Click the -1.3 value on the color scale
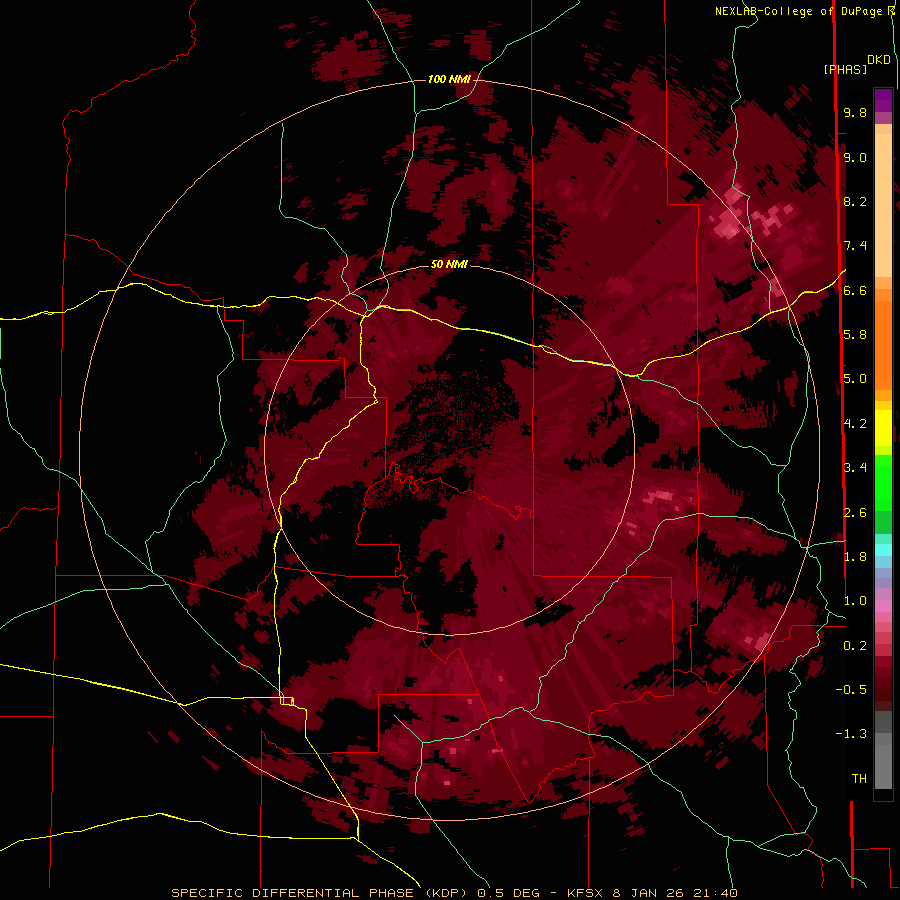The image size is (900, 900). pyautogui.click(x=851, y=734)
